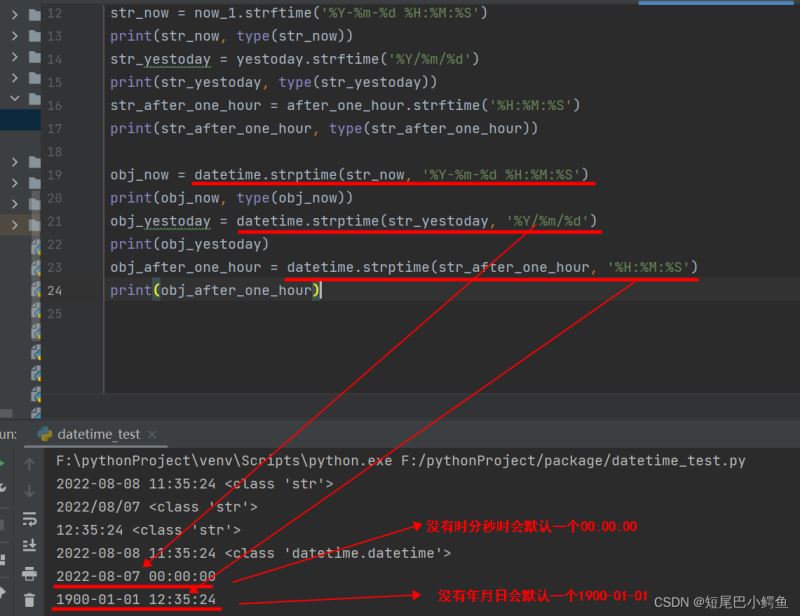
Task: Click line number 12 in the gutter
Action: point(55,13)
